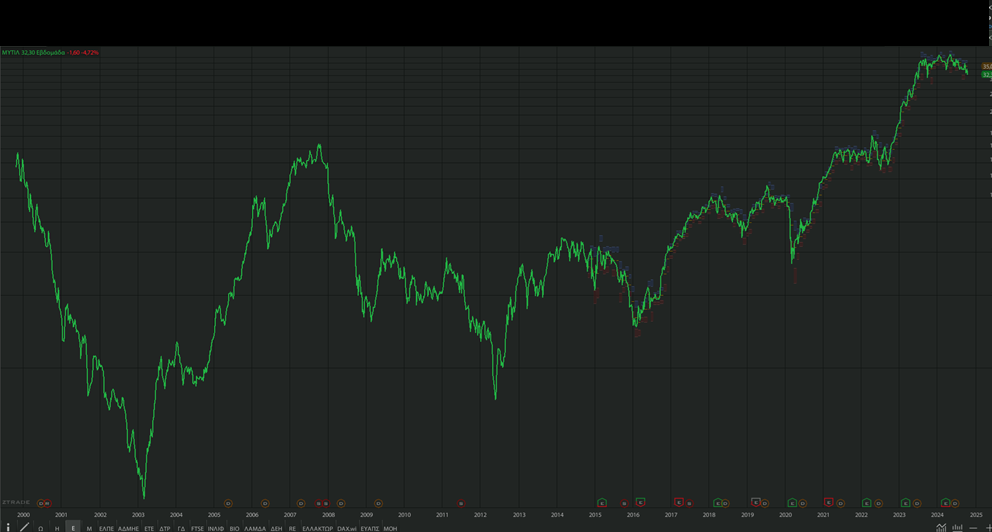This screenshot has width=992, height=532.
Task: Open the orange D dividend marker at 2006
Action: (x=265, y=504)
